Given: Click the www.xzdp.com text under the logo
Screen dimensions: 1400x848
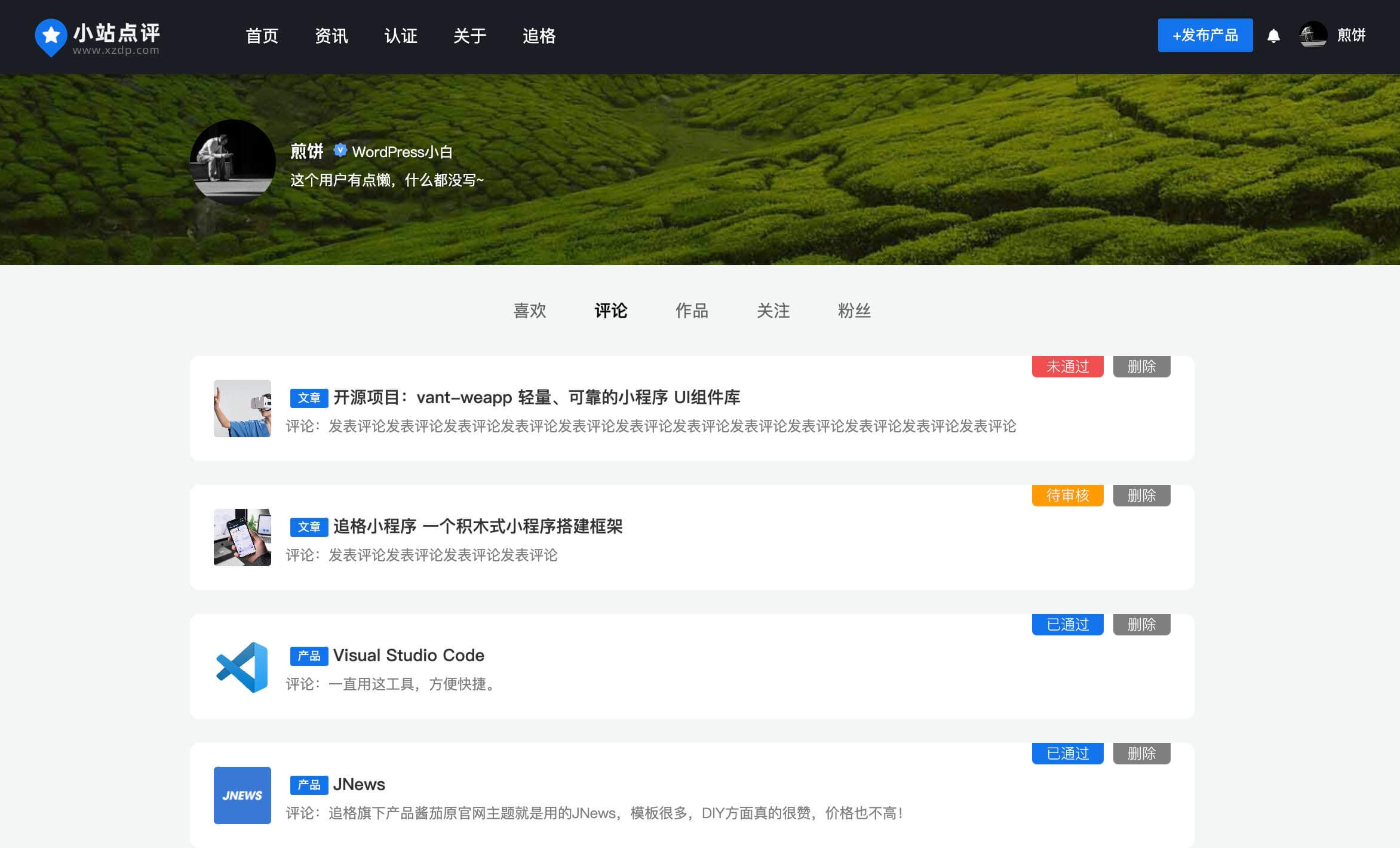Looking at the screenshot, I should (x=116, y=51).
